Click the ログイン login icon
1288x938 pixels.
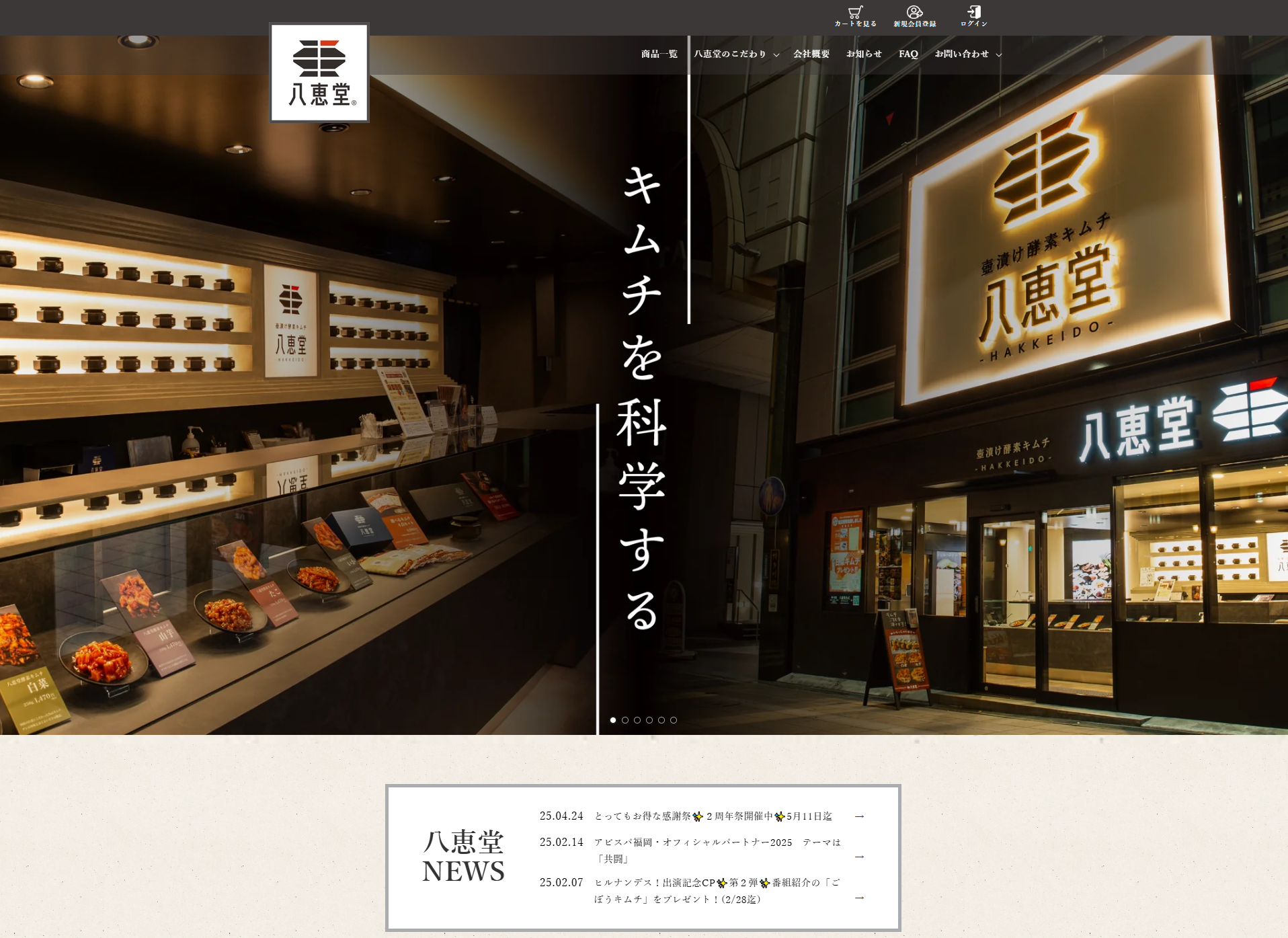point(973,16)
